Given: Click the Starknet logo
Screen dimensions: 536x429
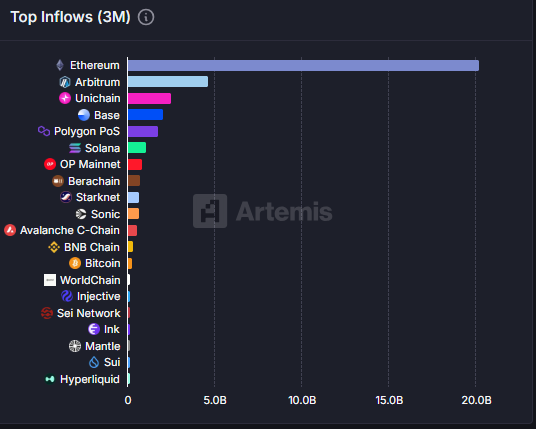Looking at the screenshot, I should (66, 197).
